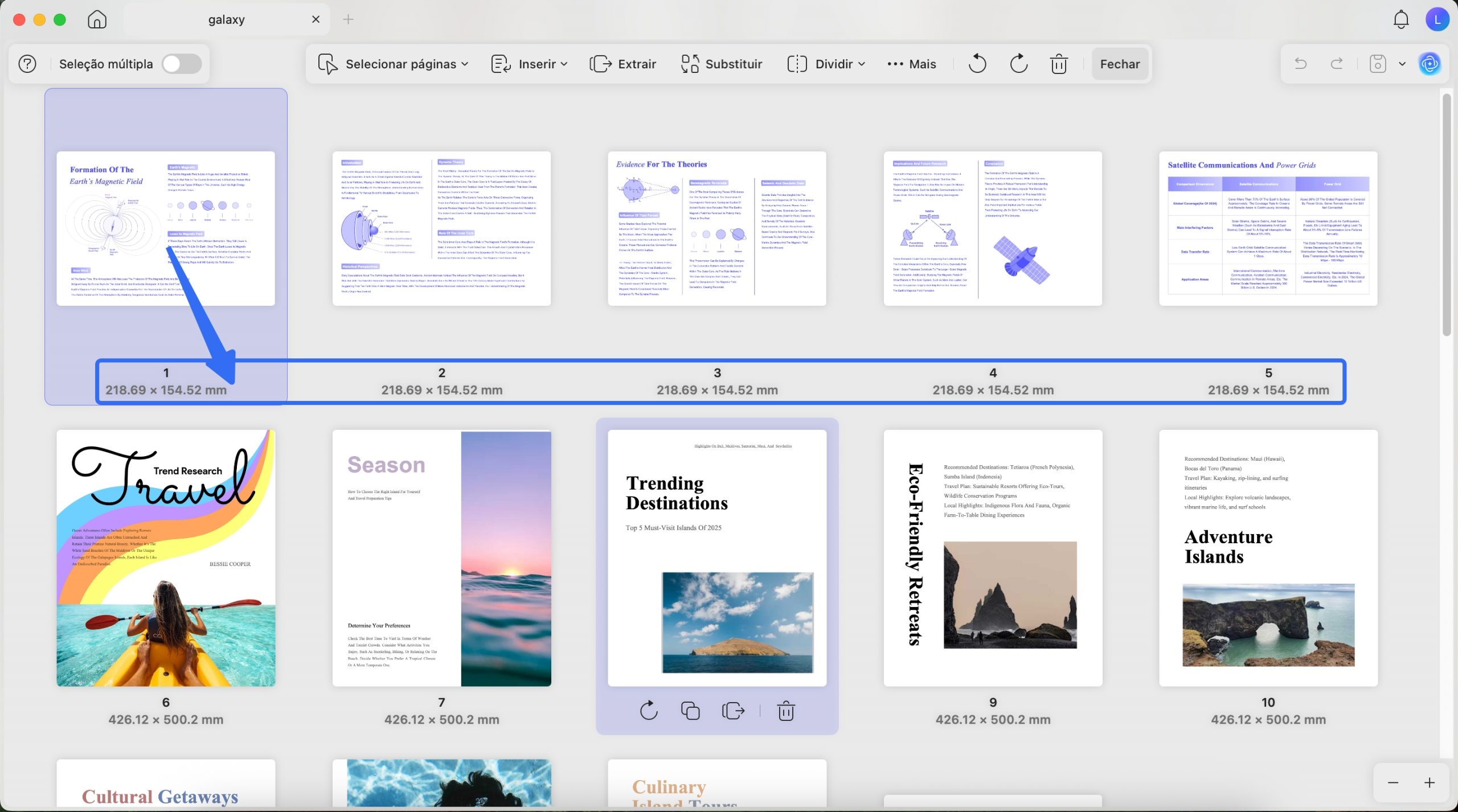Image resolution: width=1458 pixels, height=812 pixels.
Task: Switch to the galaxy tab
Action: [226, 19]
